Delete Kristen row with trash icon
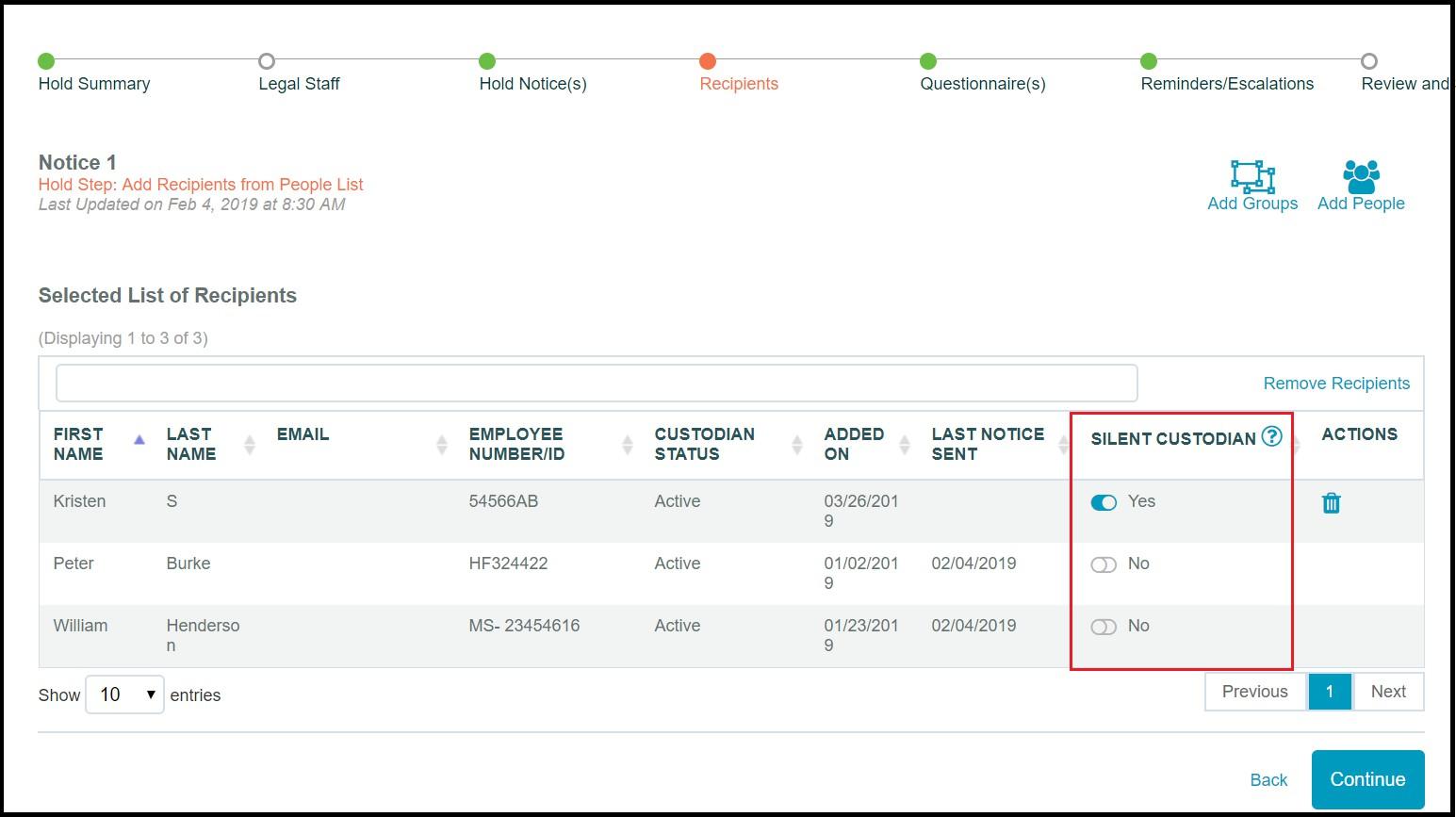1456x817 pixels. click(x=1332, y=503)
